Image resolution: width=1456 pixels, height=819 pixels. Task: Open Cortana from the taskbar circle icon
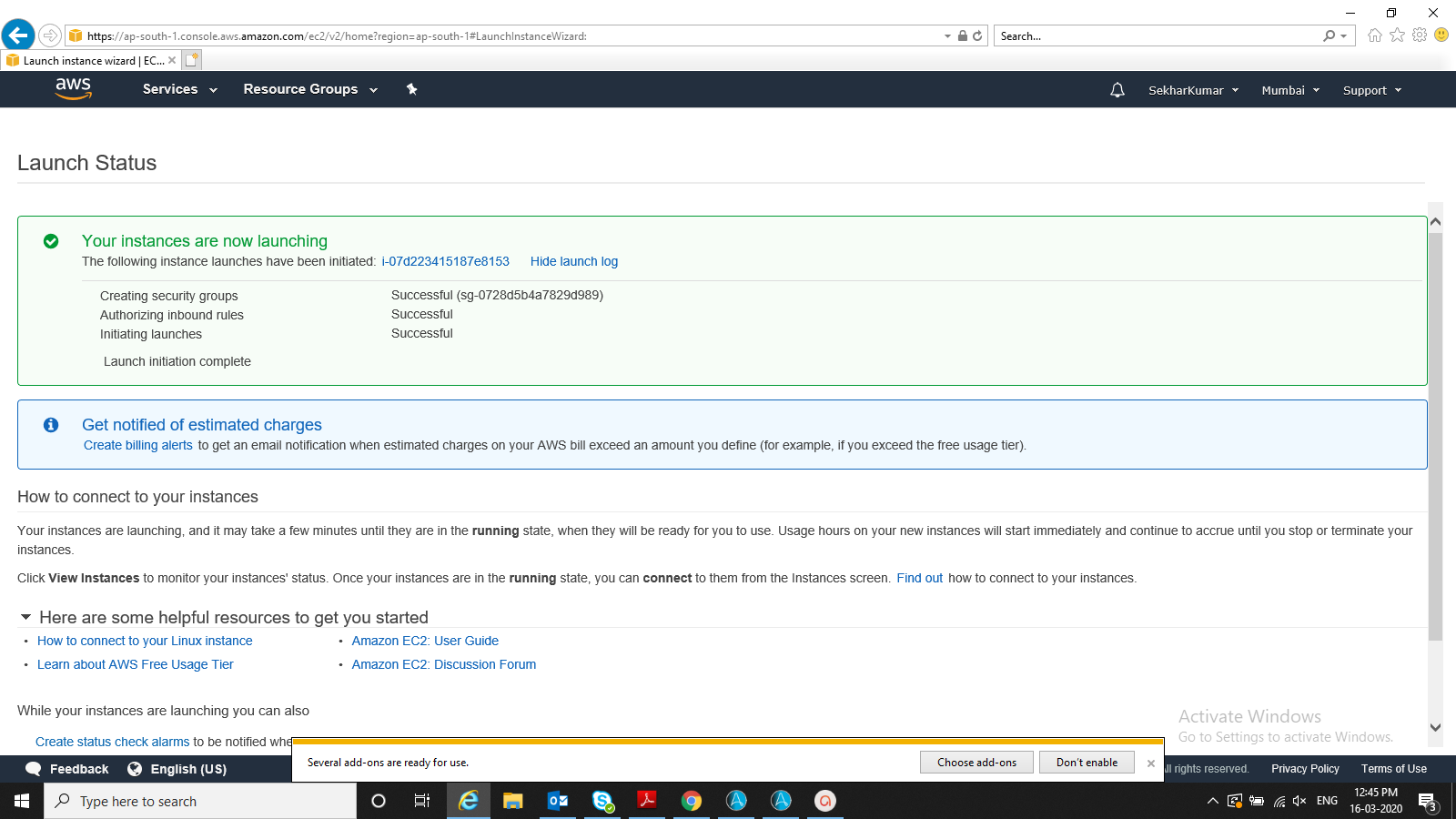[x=379, y=801]
